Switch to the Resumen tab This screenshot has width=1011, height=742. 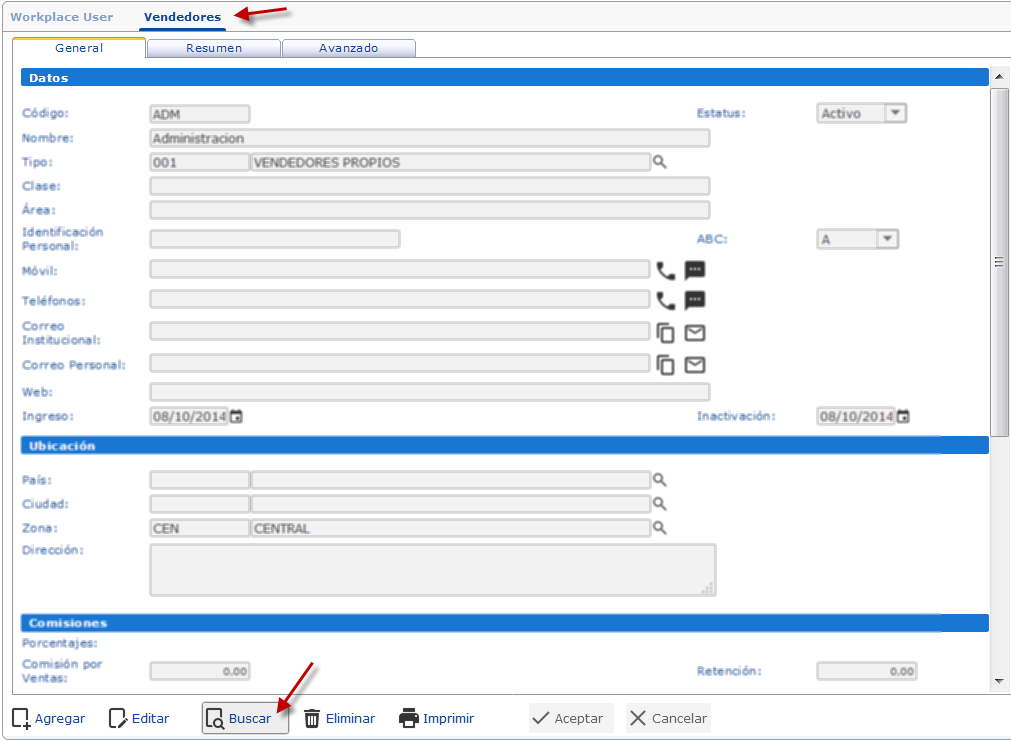click(214, 48)
